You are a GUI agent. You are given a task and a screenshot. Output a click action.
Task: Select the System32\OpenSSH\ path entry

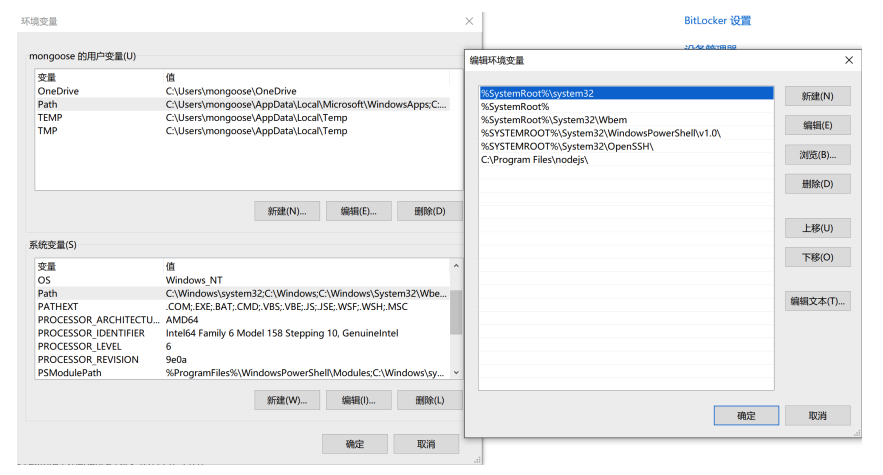point(626,147)
